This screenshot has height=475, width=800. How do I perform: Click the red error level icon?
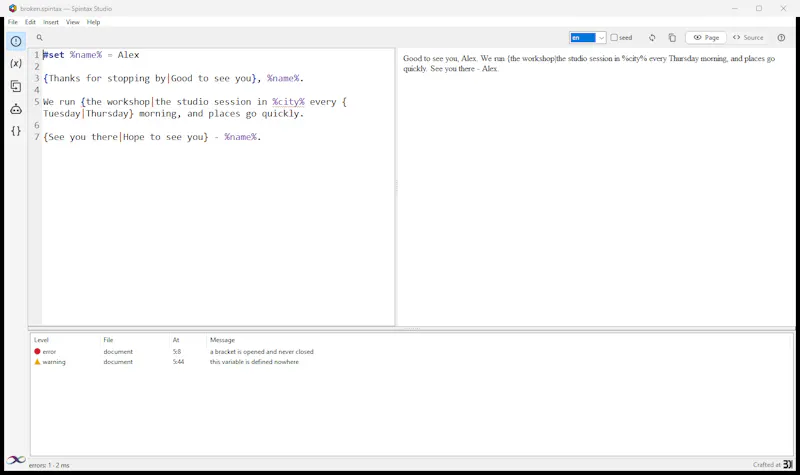coord(37,352)
